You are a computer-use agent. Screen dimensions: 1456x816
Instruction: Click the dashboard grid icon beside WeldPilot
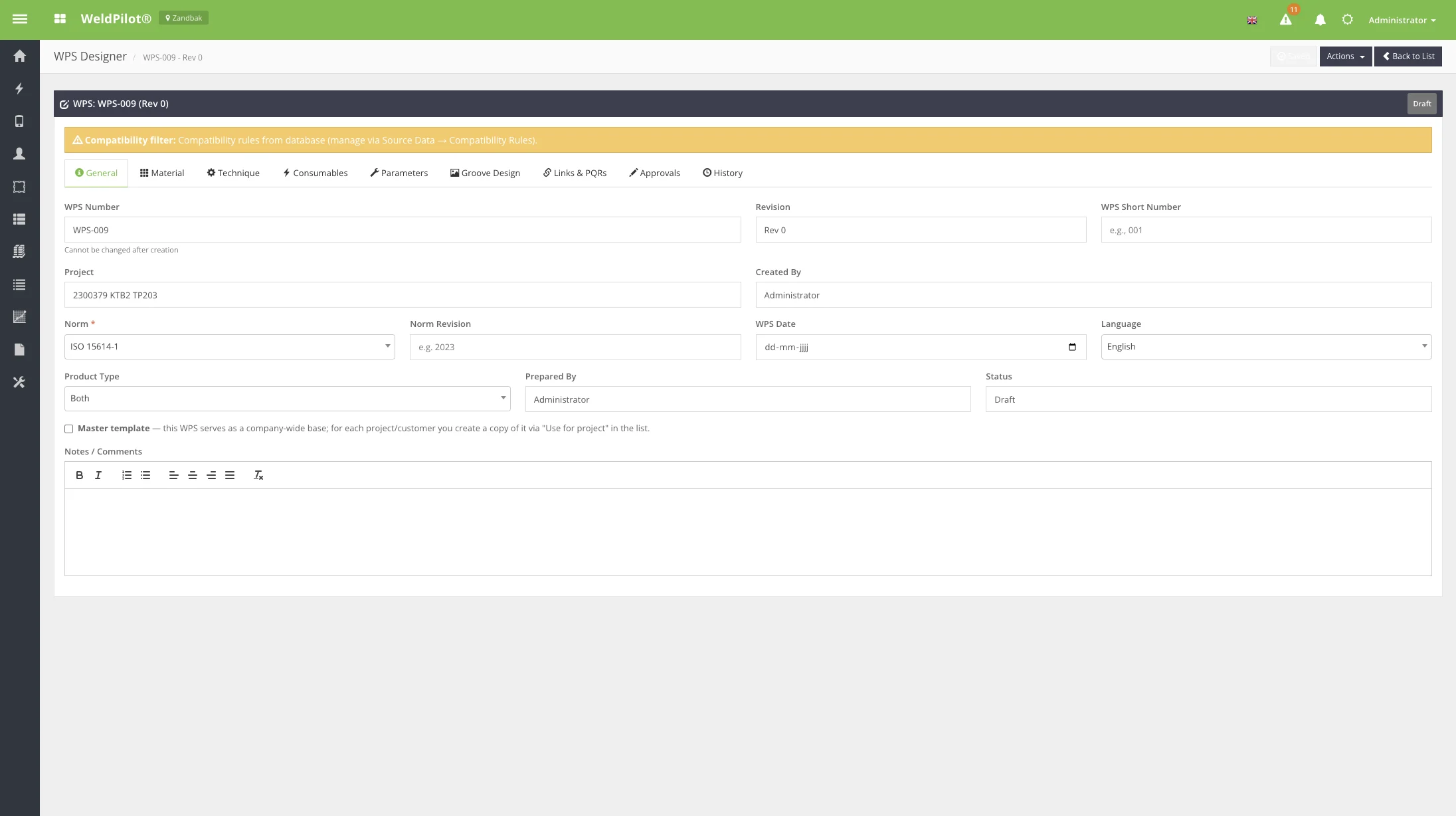[60, 19]
